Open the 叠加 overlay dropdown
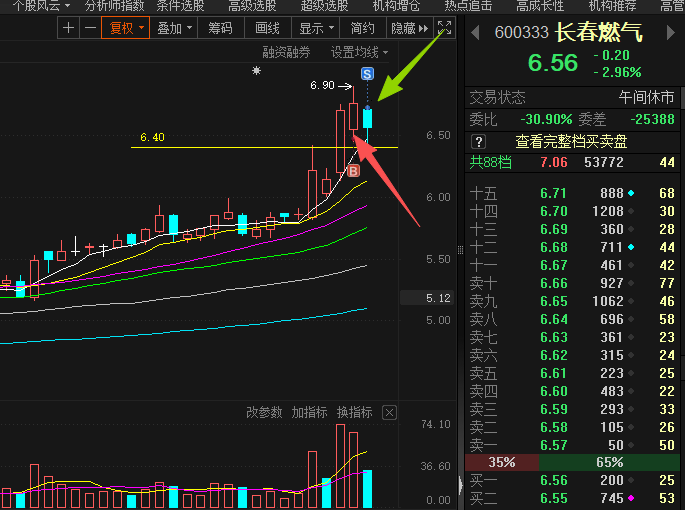Viewport: 685px width, 510px height. (174, 28)
